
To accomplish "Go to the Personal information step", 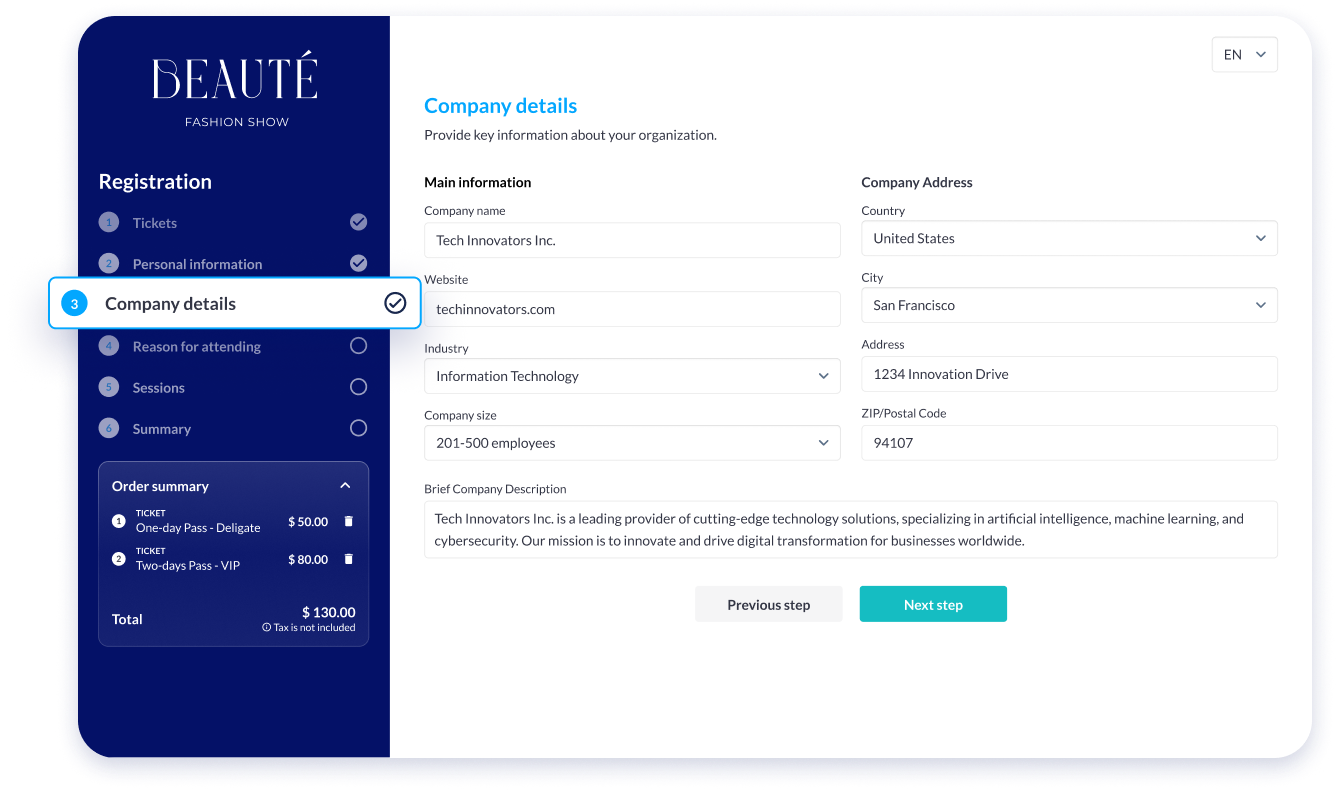I will [197, 264].
